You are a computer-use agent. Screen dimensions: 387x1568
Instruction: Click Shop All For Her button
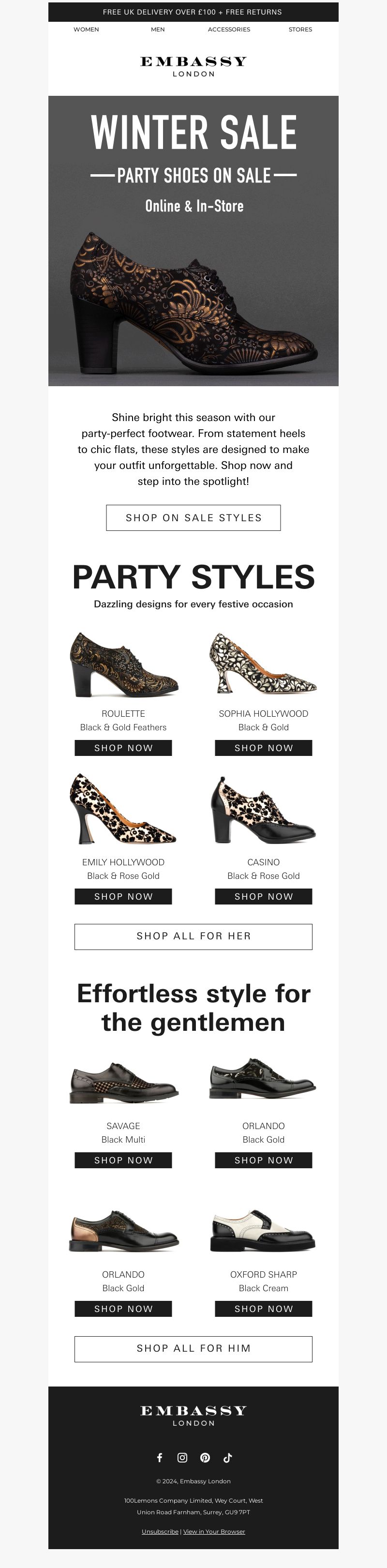coord(193,936)
